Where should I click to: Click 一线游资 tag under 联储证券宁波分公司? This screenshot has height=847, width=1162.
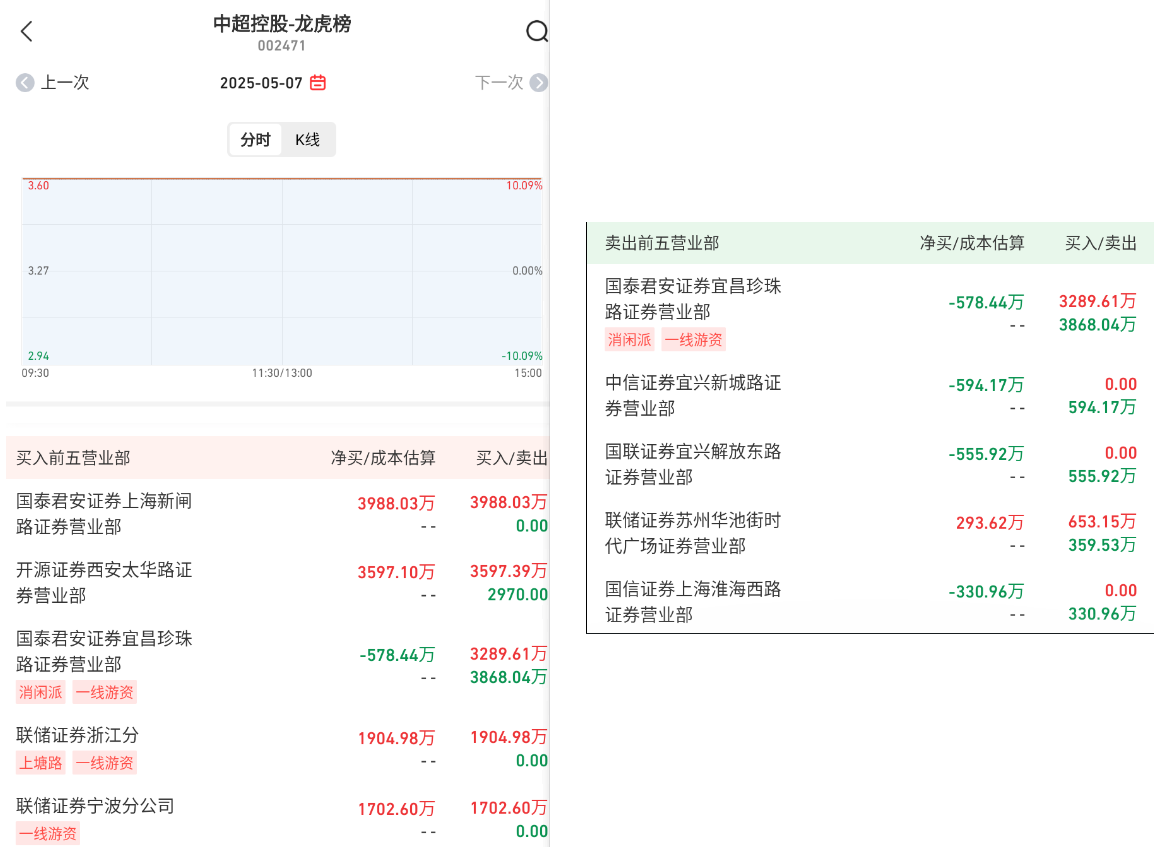click(x=48, y=833)
